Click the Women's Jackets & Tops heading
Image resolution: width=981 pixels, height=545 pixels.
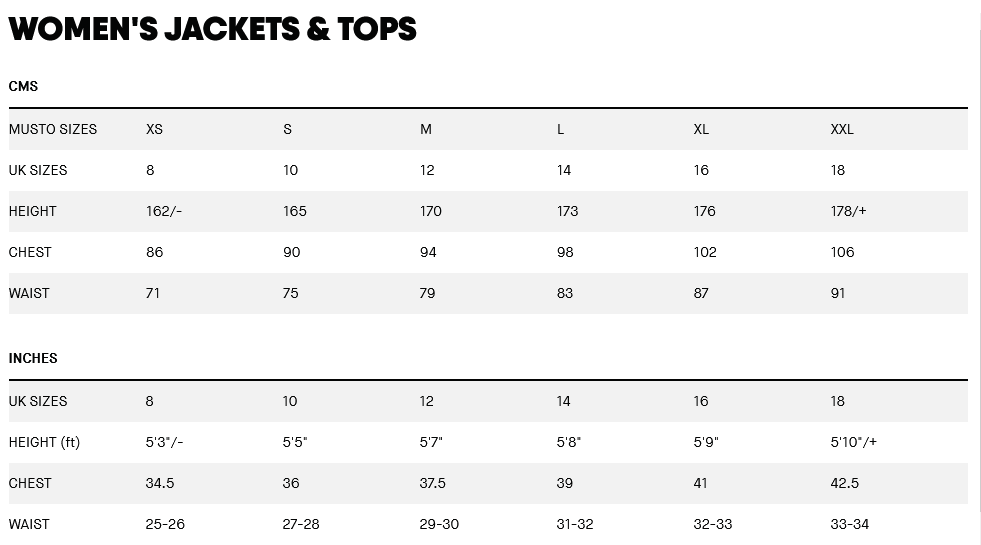[x=212, y=29]
